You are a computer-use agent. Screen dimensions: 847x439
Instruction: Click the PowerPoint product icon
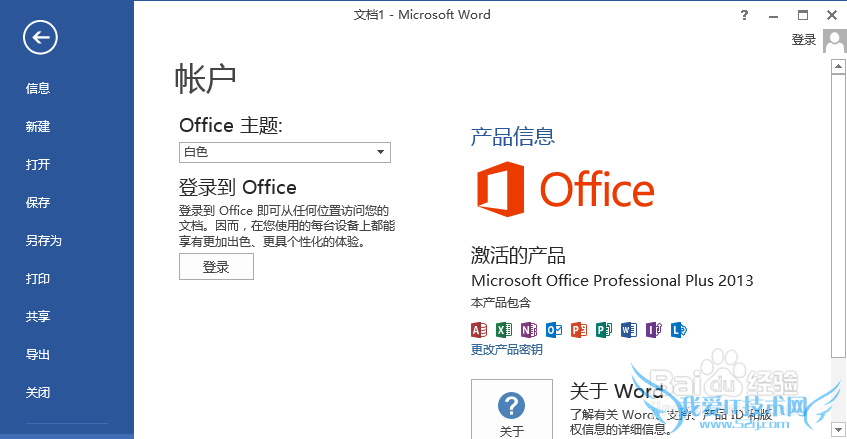[x=579, y=329]
